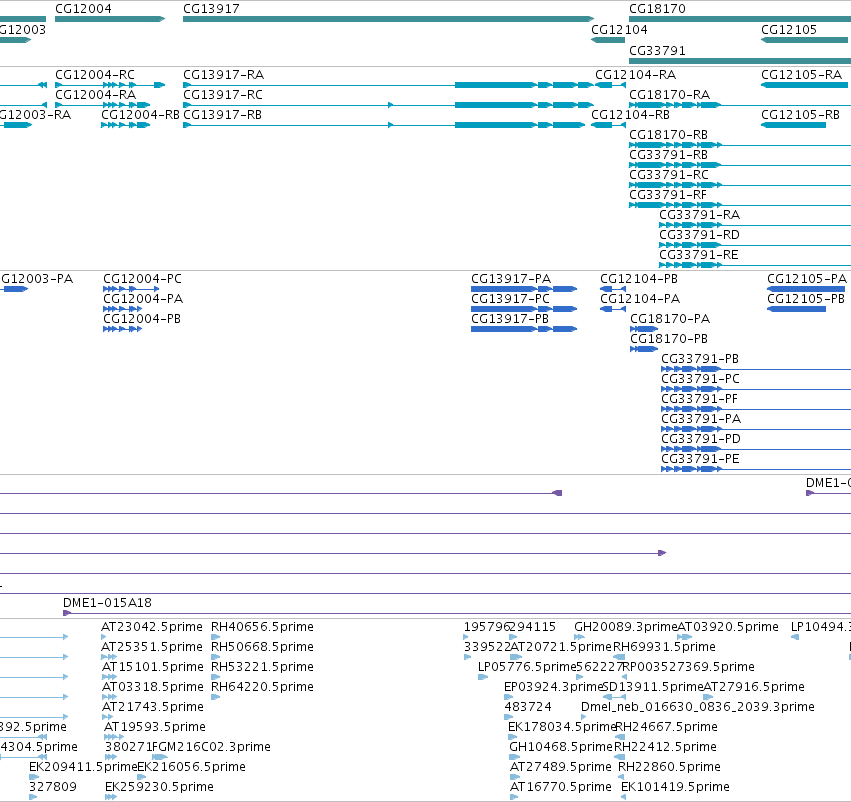Click the CG12104-RA transcript

[x=636, y=74]
